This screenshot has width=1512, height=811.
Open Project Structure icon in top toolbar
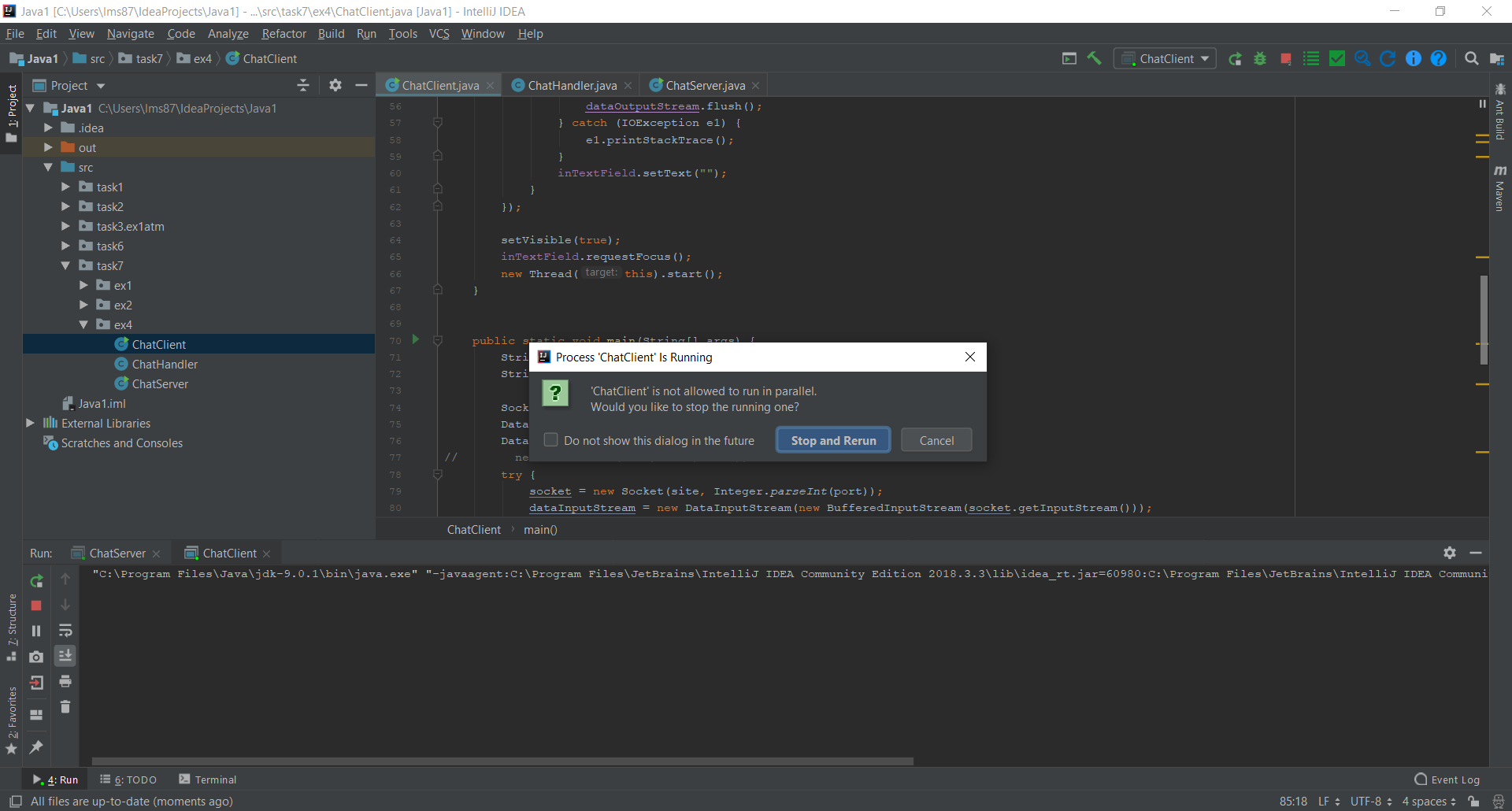tap(1497, 58)
